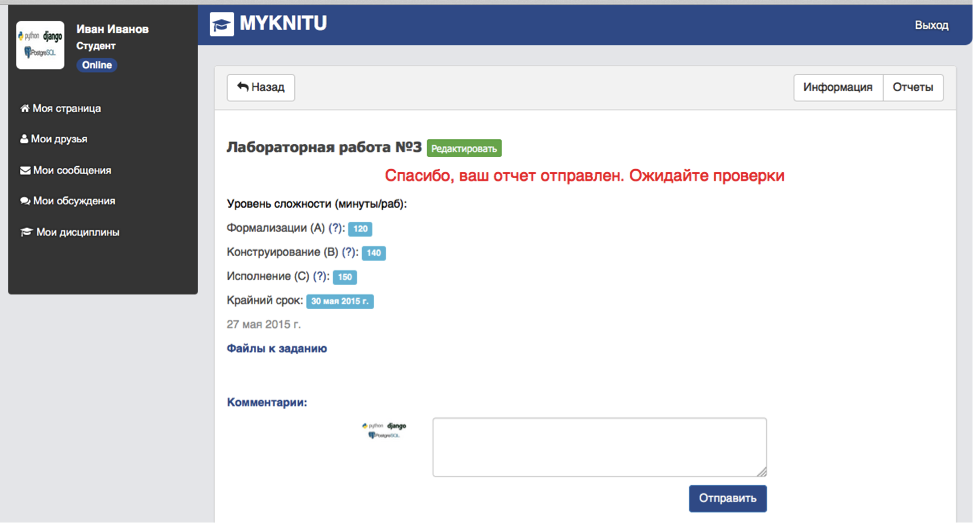Switch to the Информация tab

[838, 87]
